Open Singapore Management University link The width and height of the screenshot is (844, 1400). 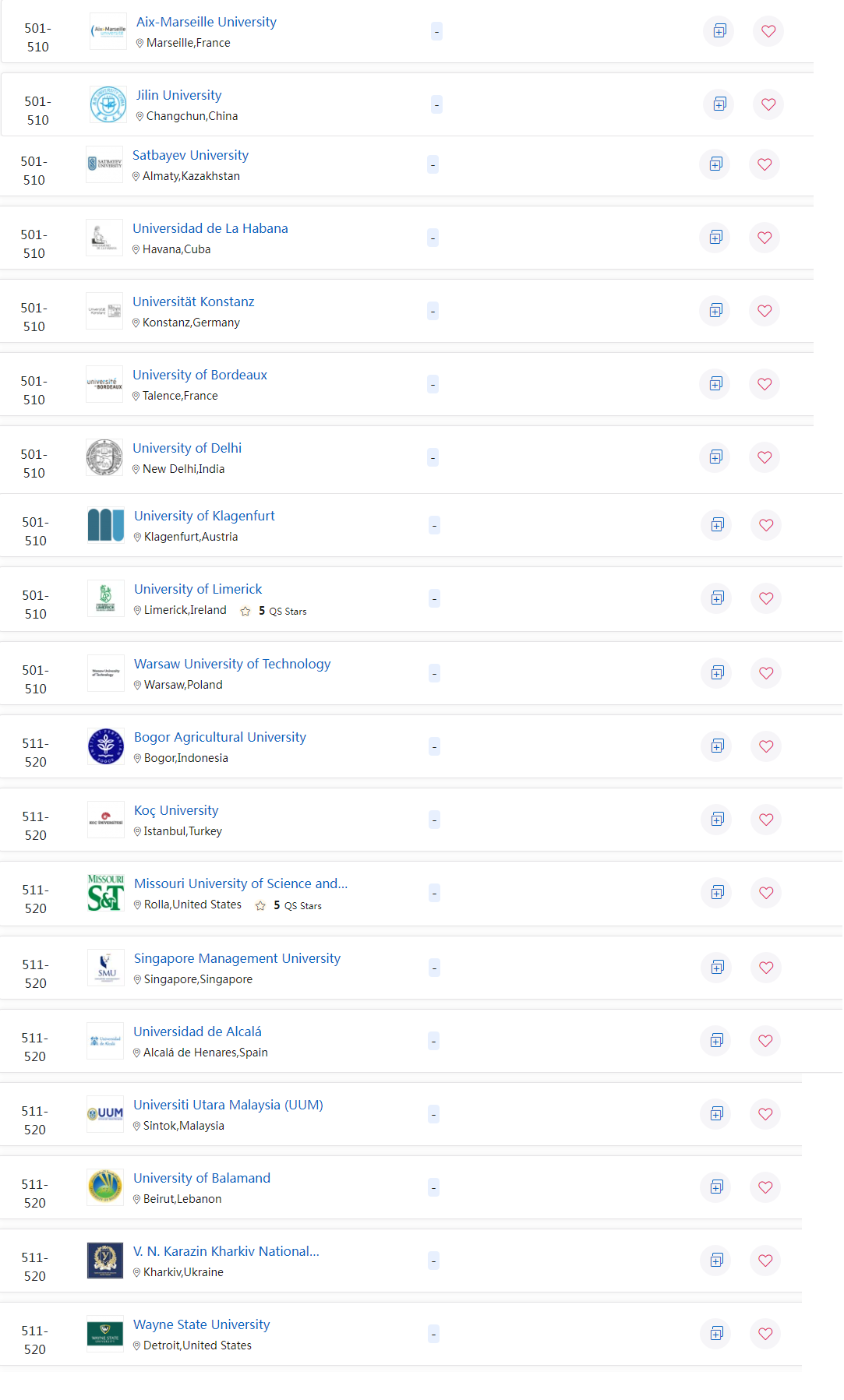coord(237,958)
